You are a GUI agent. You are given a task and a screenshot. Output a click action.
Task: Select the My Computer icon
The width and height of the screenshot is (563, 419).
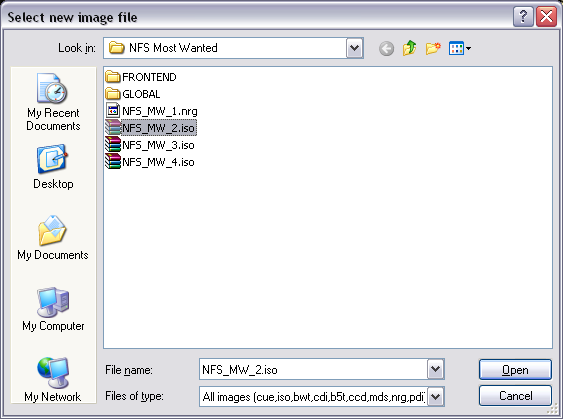pyautogui.click(x=53, y=309)
